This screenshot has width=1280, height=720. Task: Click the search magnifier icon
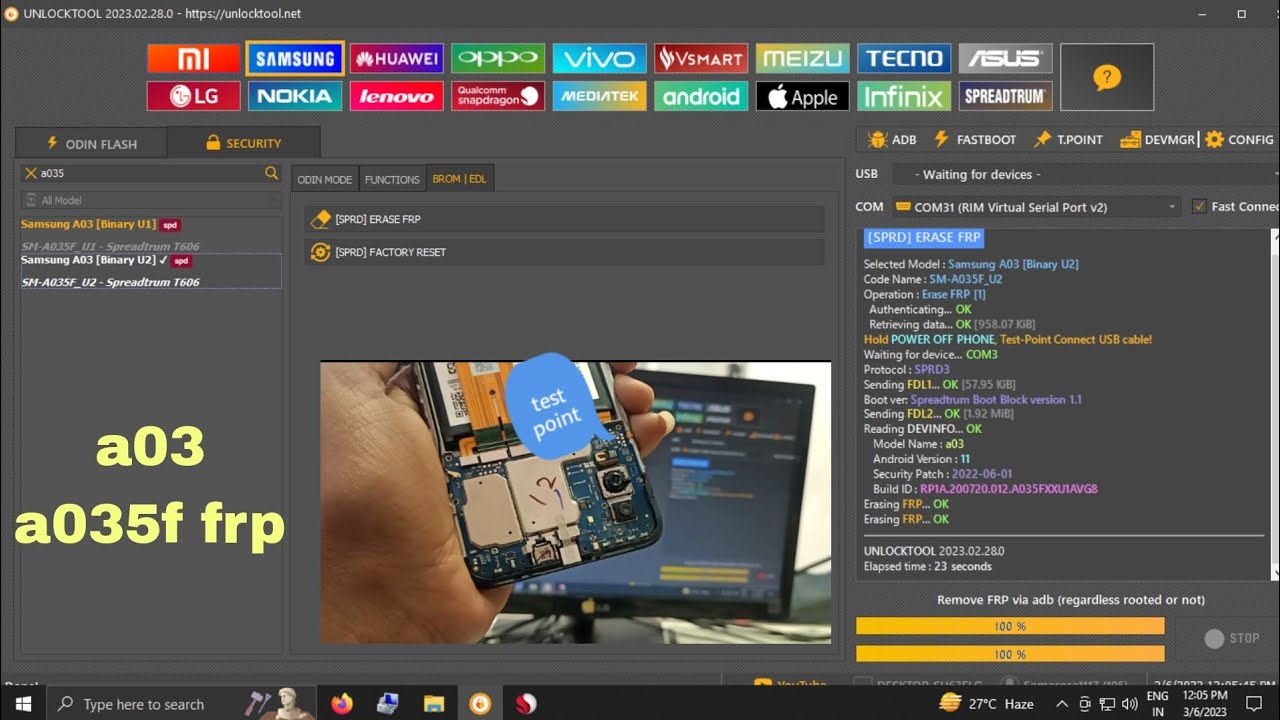pyautogui.click(x=271, y=173)
